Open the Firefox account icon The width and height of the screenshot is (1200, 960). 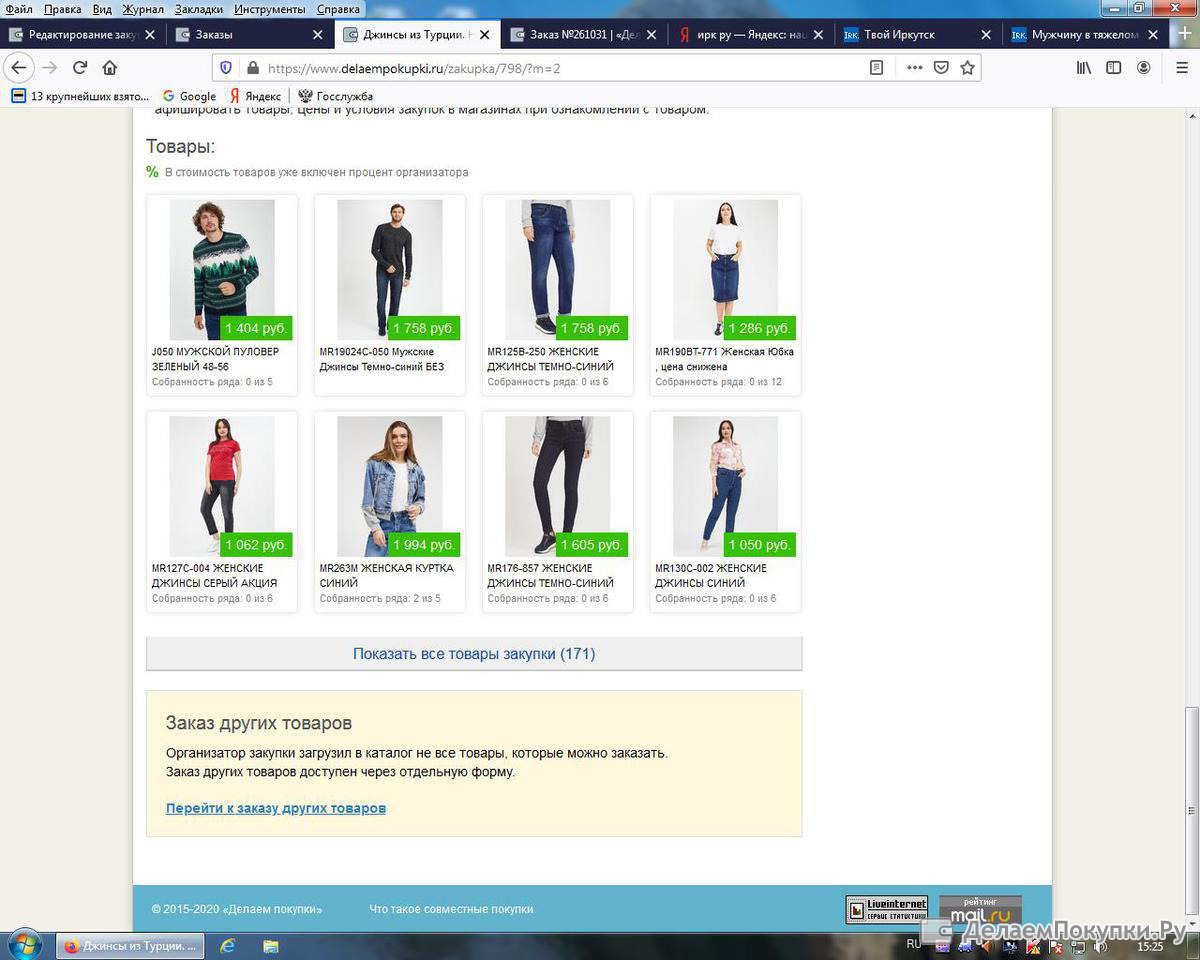[1143, 68]
